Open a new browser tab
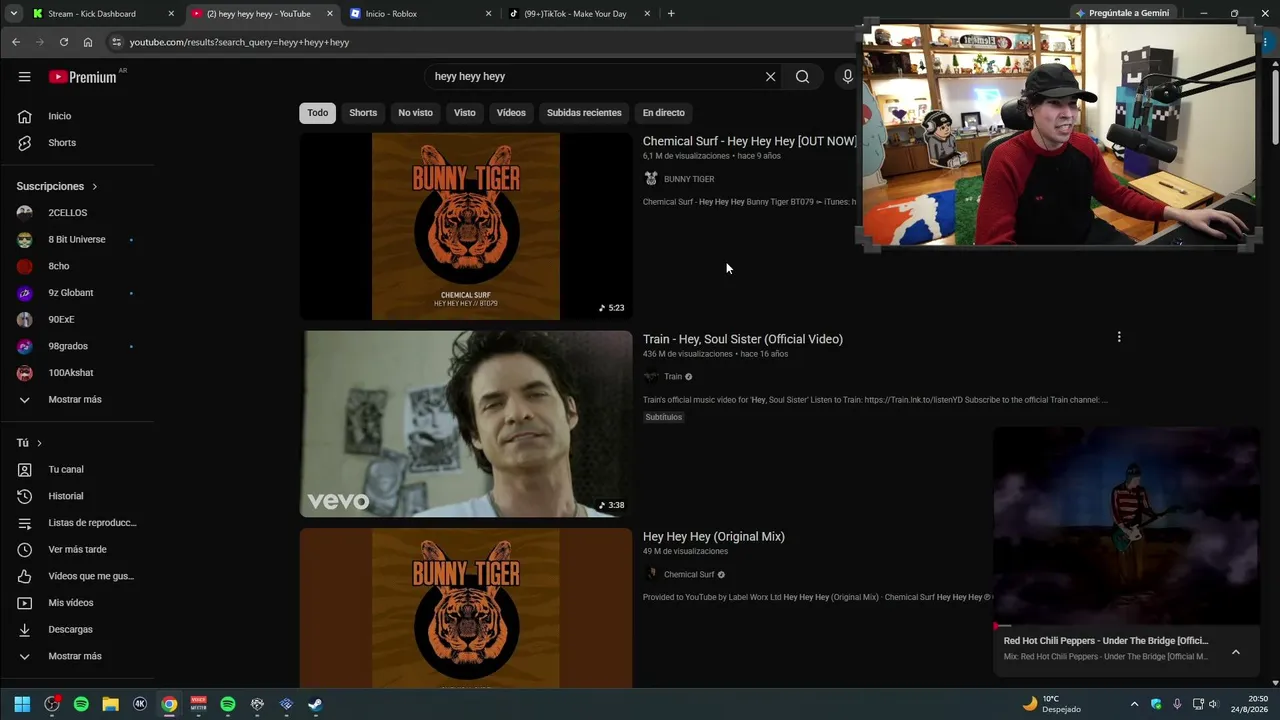 (x=671, y=14)
